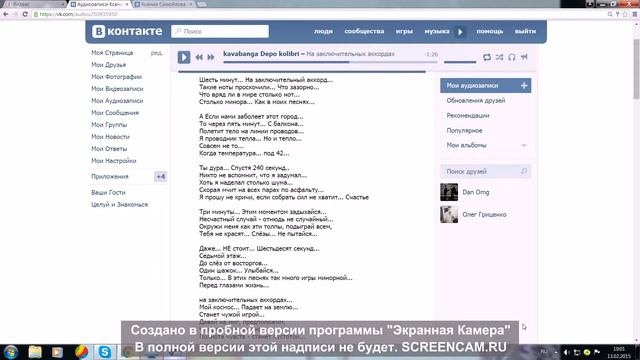Open the игры header menu
The width and height of the screenshot is (640, 360).
(404, 31)
